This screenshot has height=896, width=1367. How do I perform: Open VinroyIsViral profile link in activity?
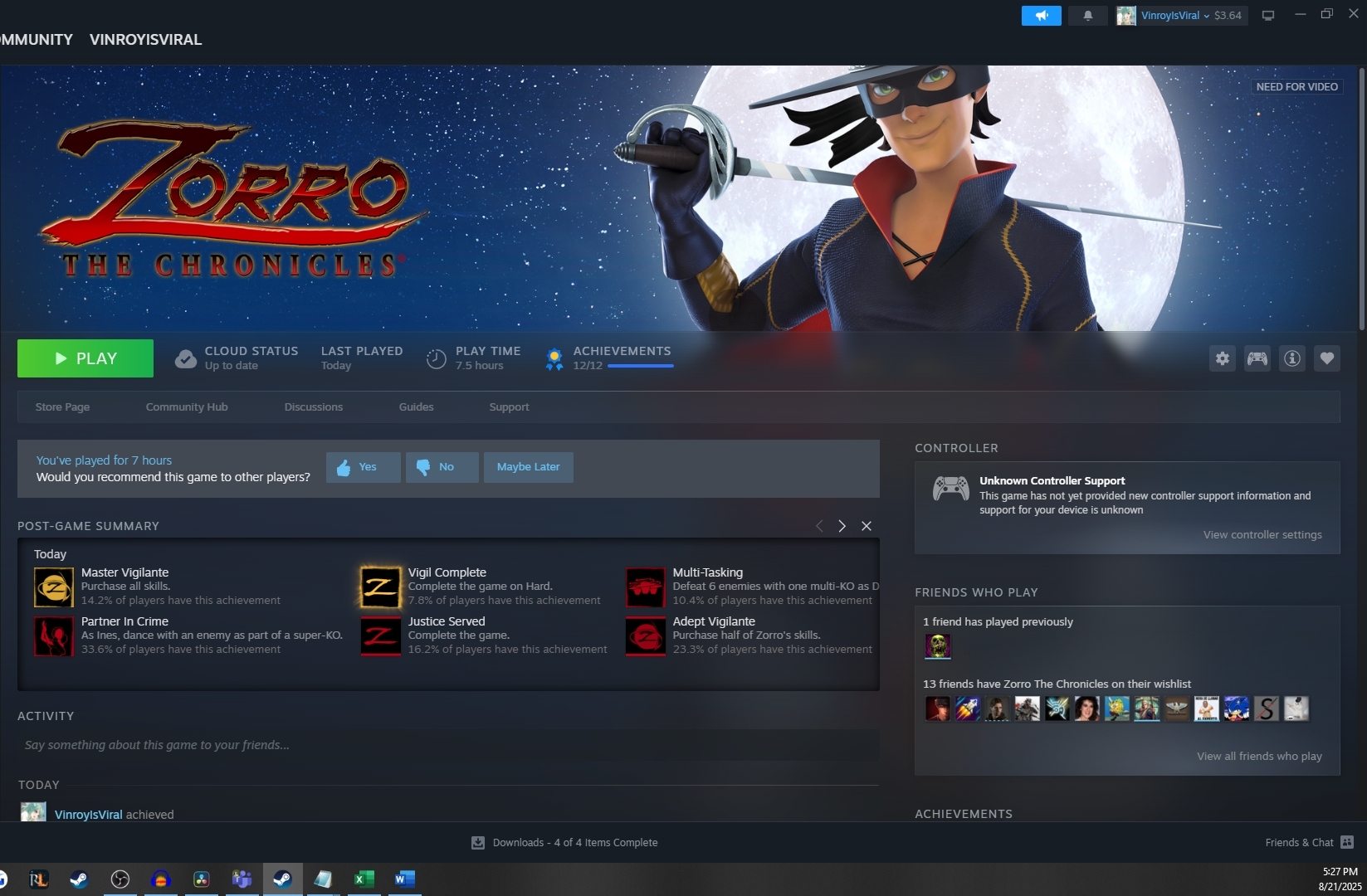click(88, 815)
